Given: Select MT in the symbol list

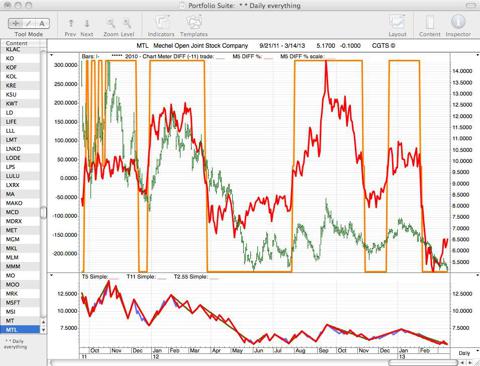Looking at the screenshot, I should (21, 321).
